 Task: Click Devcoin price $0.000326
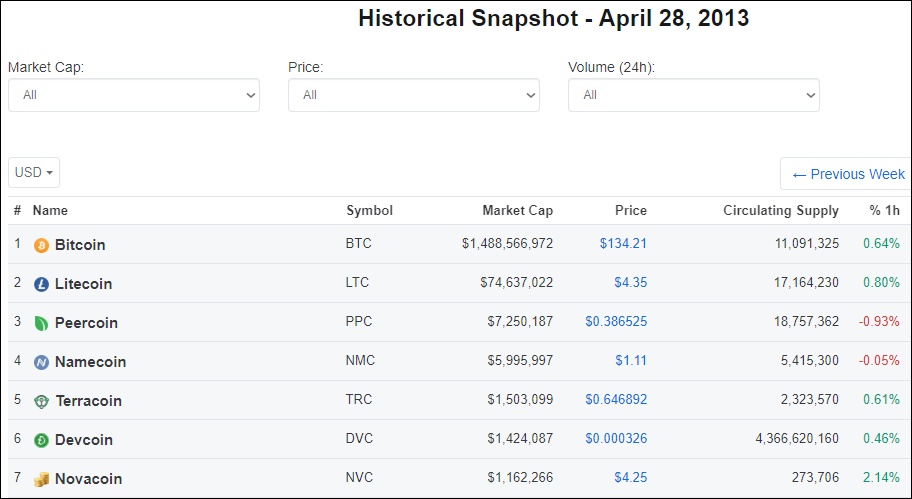point(616,438)
